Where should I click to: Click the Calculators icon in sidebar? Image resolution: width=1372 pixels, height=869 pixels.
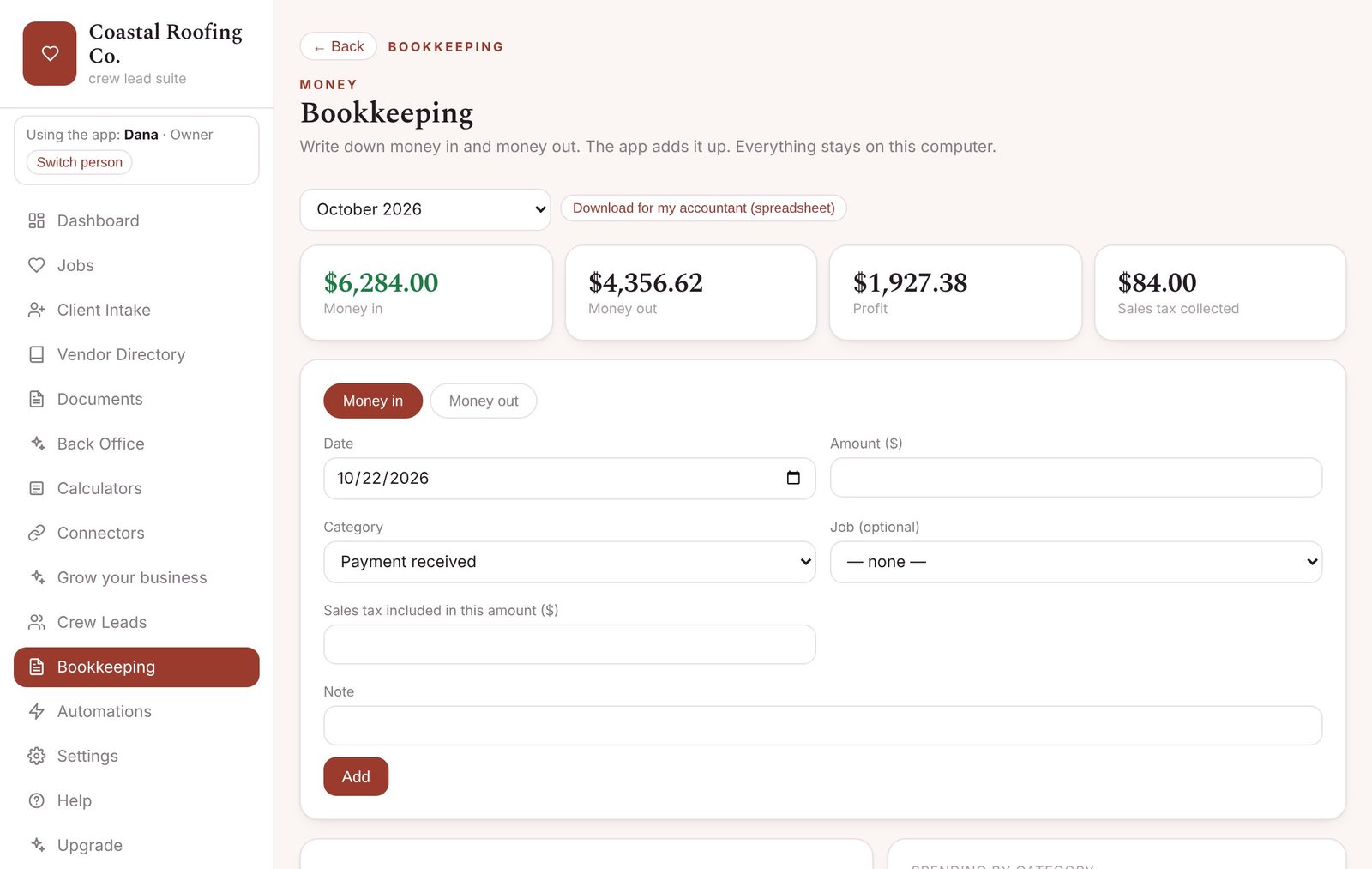point(36,488)
